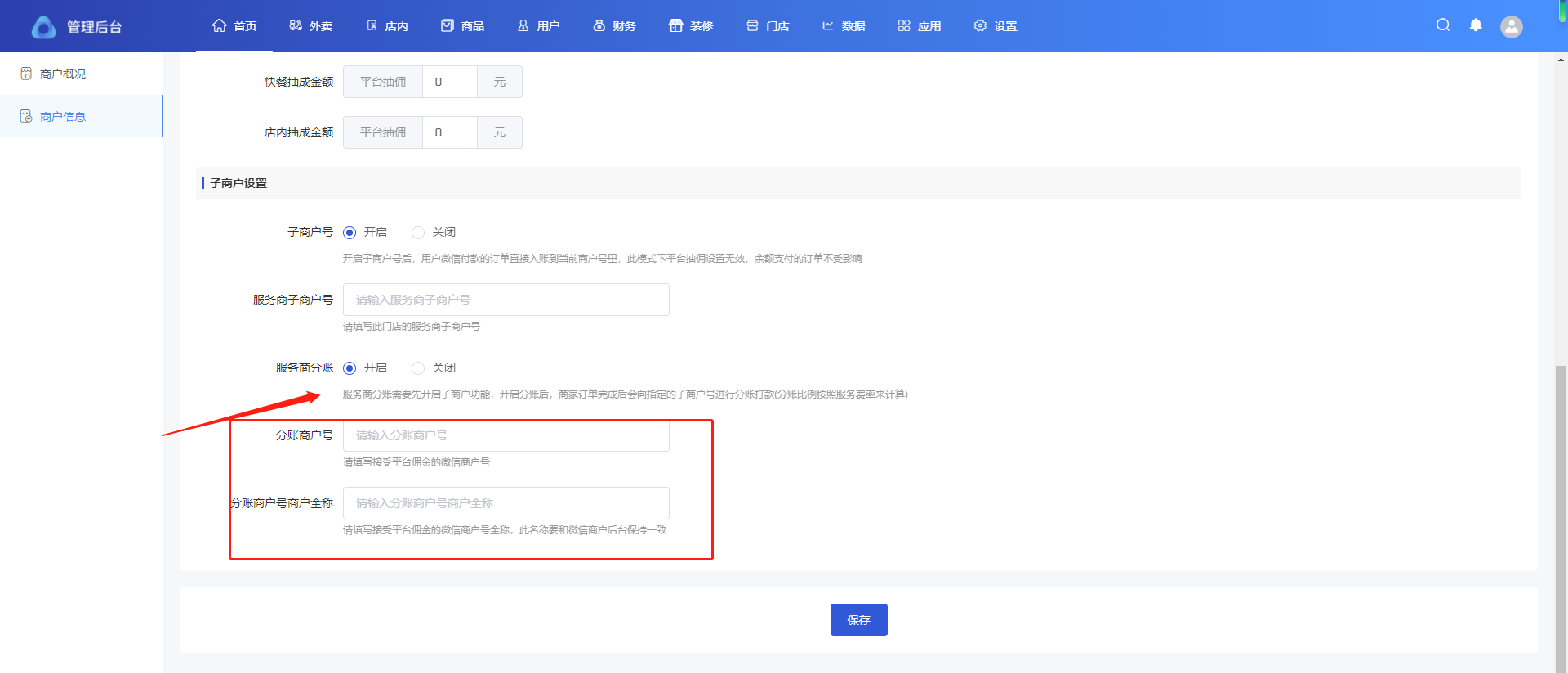
Task: Click the 服务商子商户号 input field
Action: (x=506, y=300)
